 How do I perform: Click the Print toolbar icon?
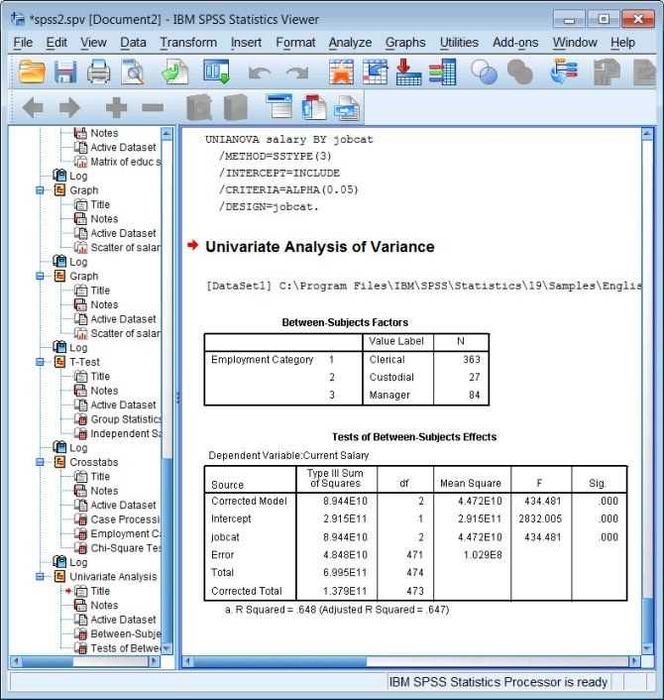[99, 71]
